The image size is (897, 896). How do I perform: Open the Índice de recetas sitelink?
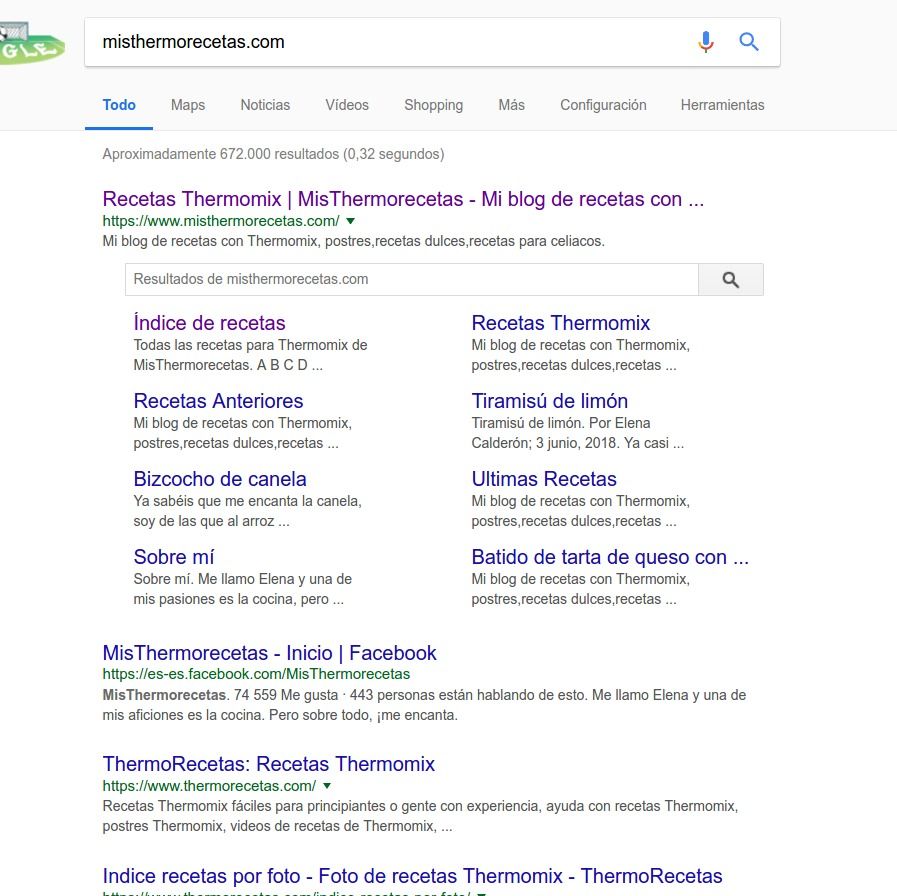[209, 323]
